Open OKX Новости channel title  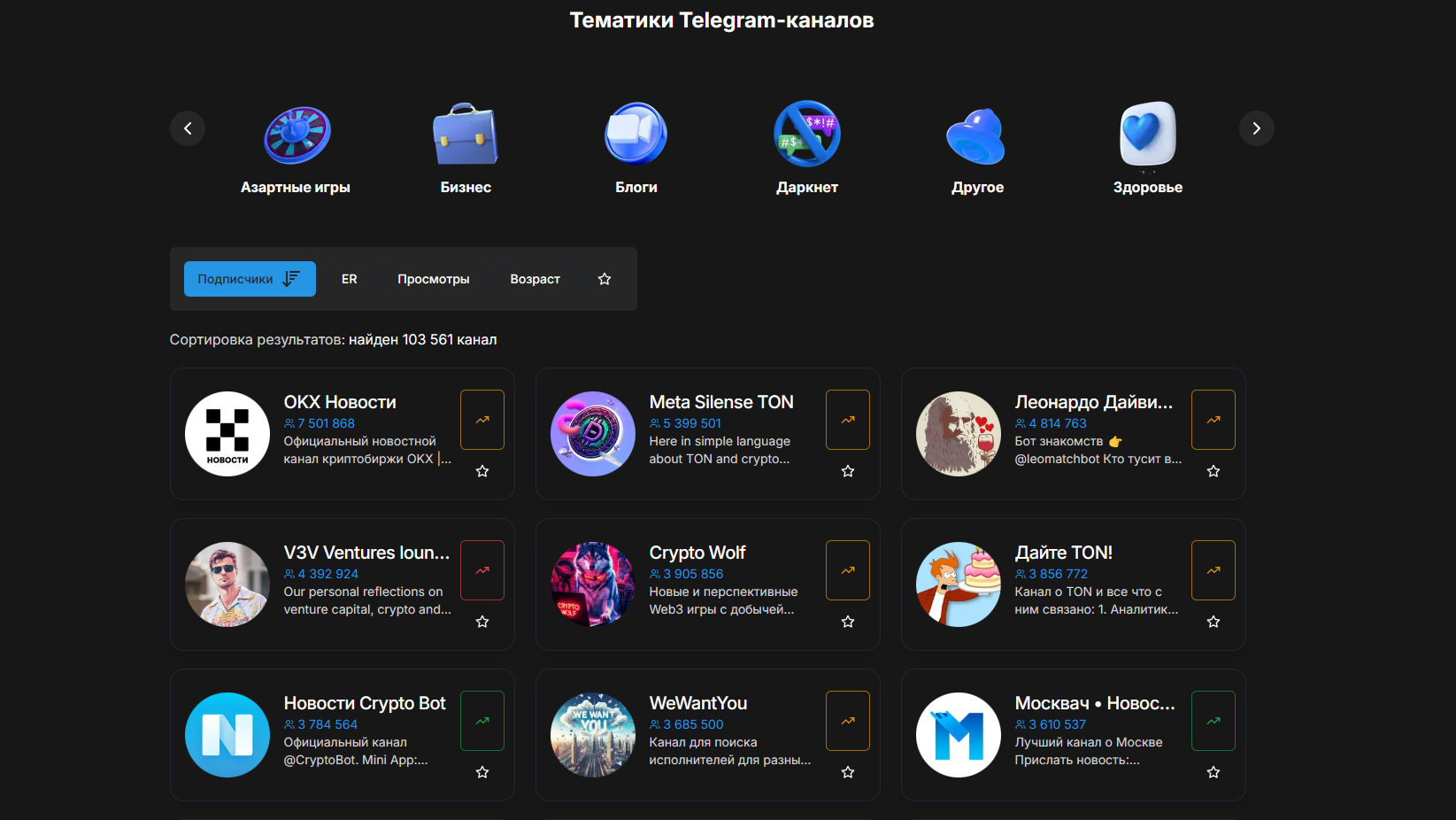point(340,402)
